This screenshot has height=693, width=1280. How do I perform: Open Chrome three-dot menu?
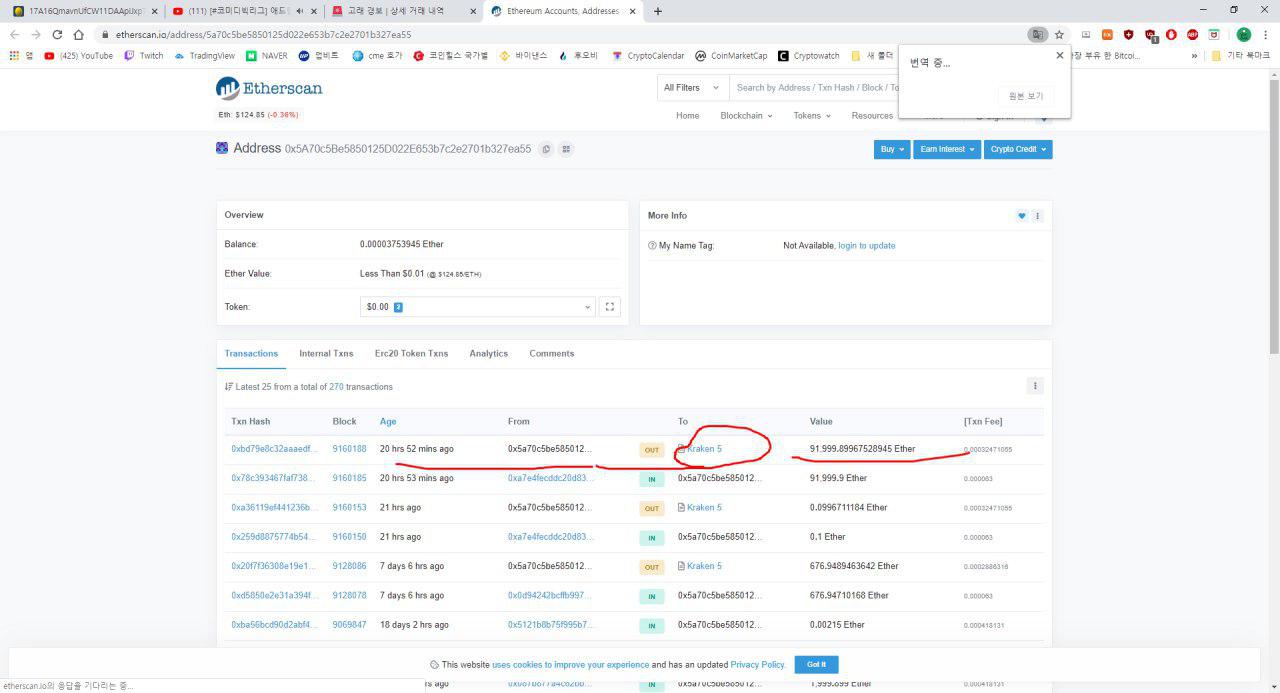click(x=1265, y=34)
